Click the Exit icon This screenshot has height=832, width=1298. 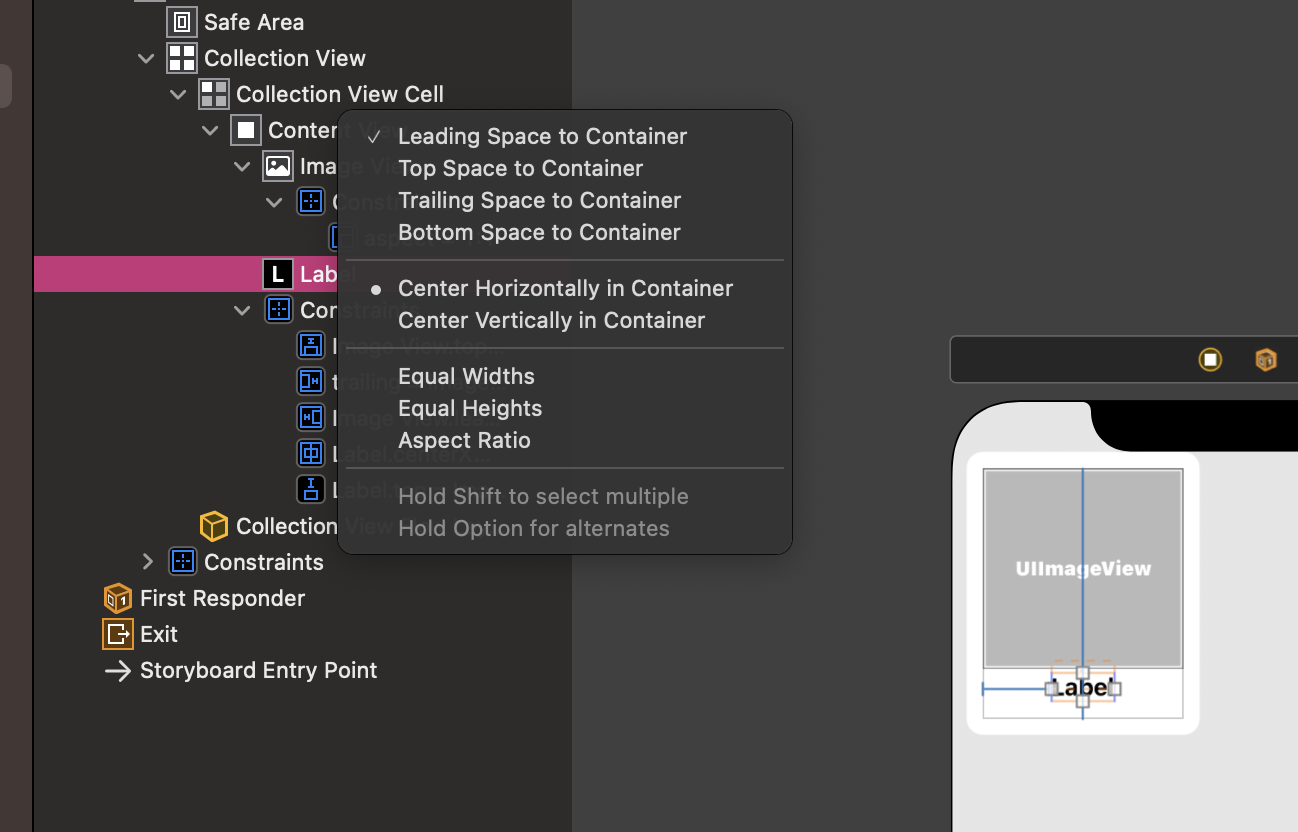(118, 634)
